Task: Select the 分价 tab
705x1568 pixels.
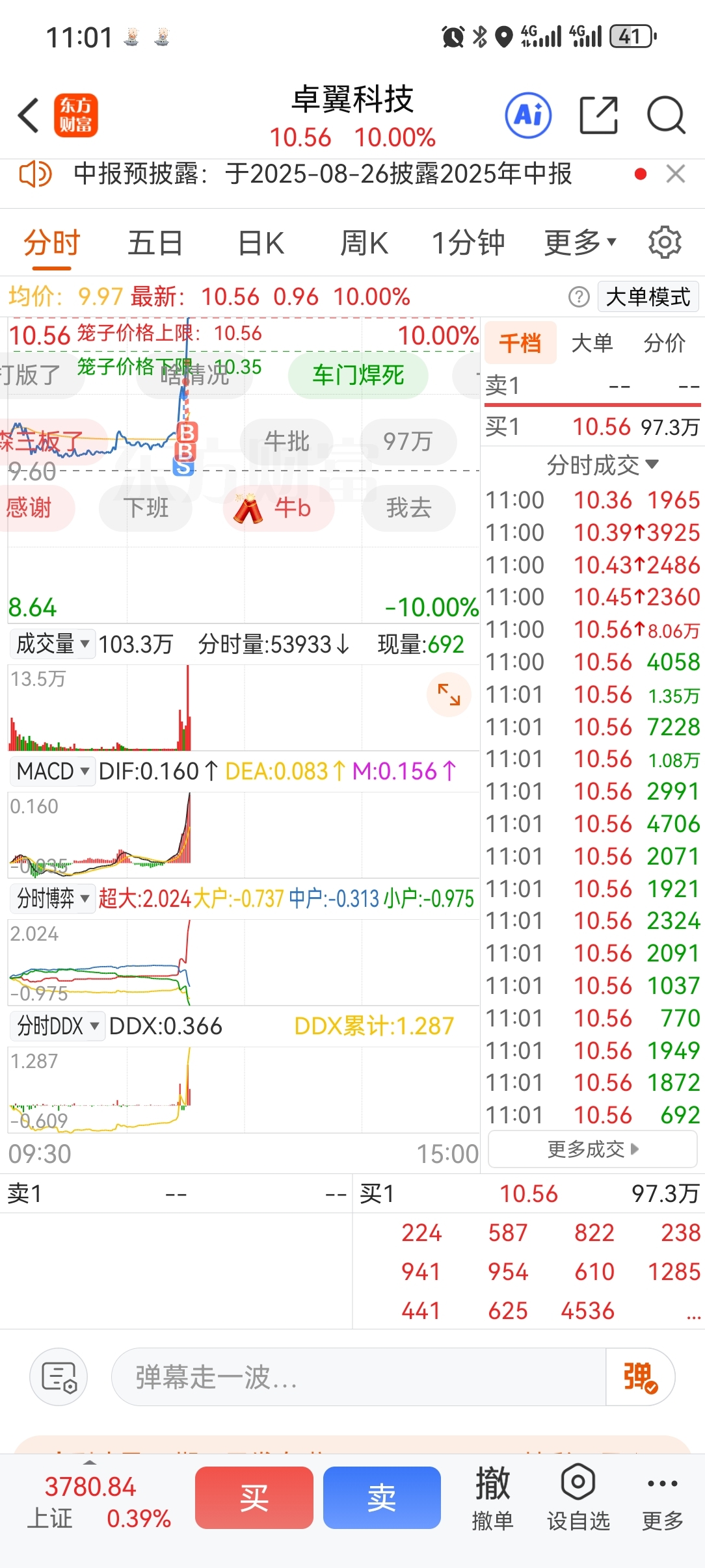Action: (x=664, y=343)
